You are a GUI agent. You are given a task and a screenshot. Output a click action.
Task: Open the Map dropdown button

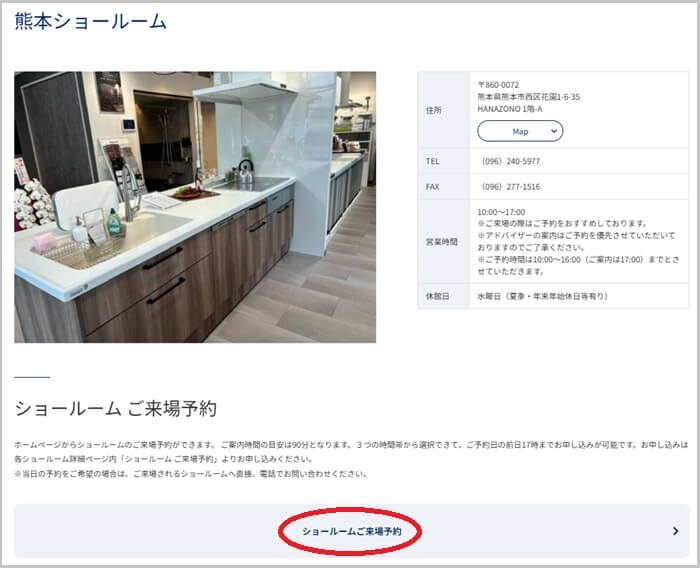coord(520,131)
